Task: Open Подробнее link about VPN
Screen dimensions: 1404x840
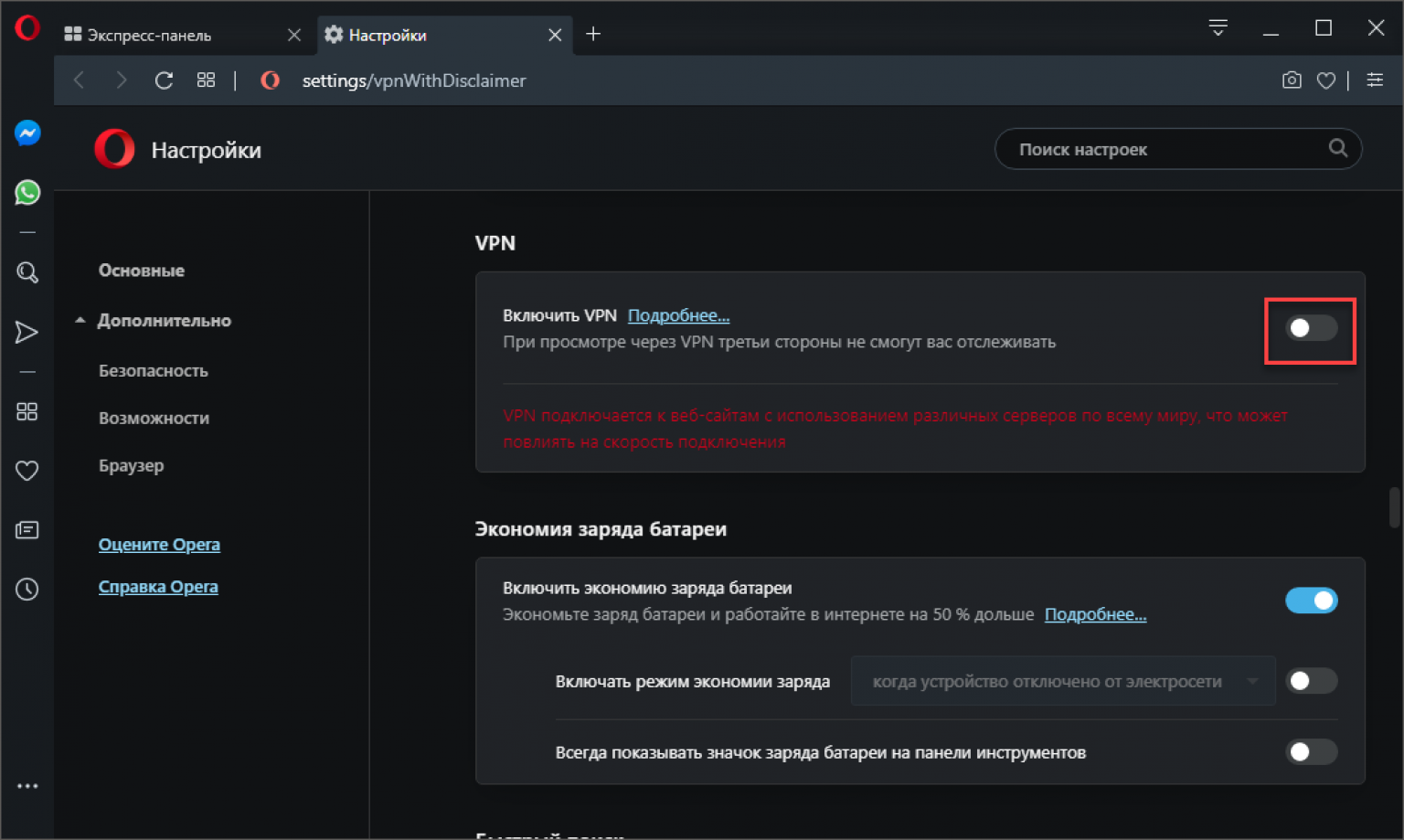Action: click(678, 315)
